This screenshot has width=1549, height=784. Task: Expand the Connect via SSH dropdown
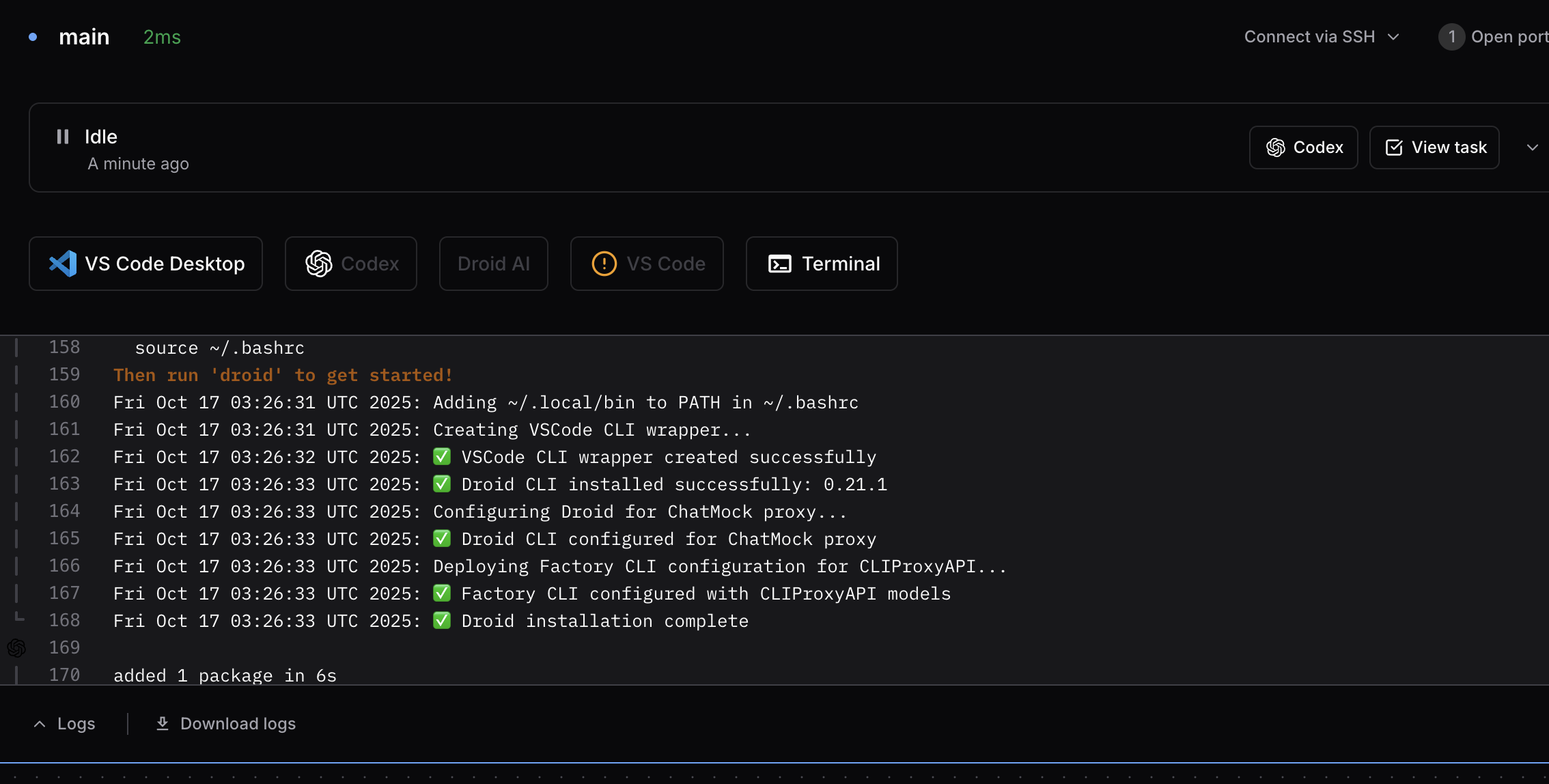point(1322,37)
